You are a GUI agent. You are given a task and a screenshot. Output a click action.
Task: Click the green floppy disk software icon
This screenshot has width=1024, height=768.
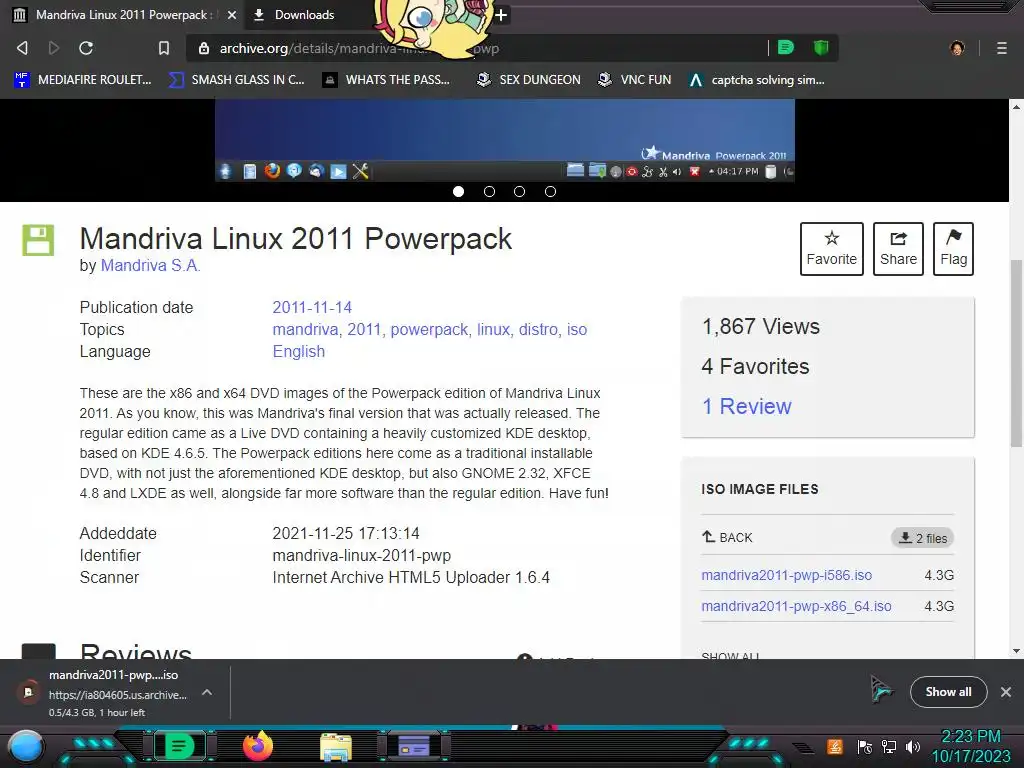(38, 240)
